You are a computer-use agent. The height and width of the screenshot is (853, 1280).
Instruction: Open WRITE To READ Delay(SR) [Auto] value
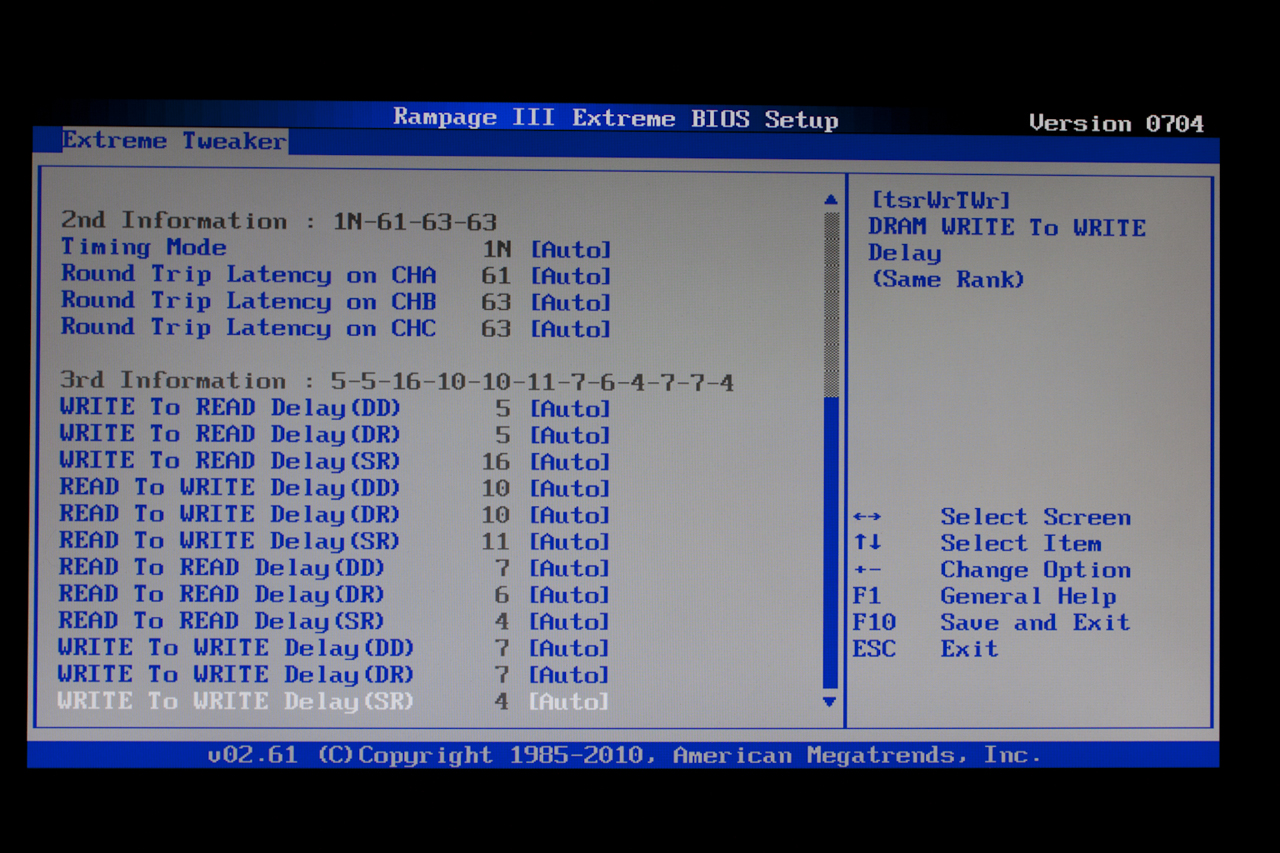click(570, 462)
